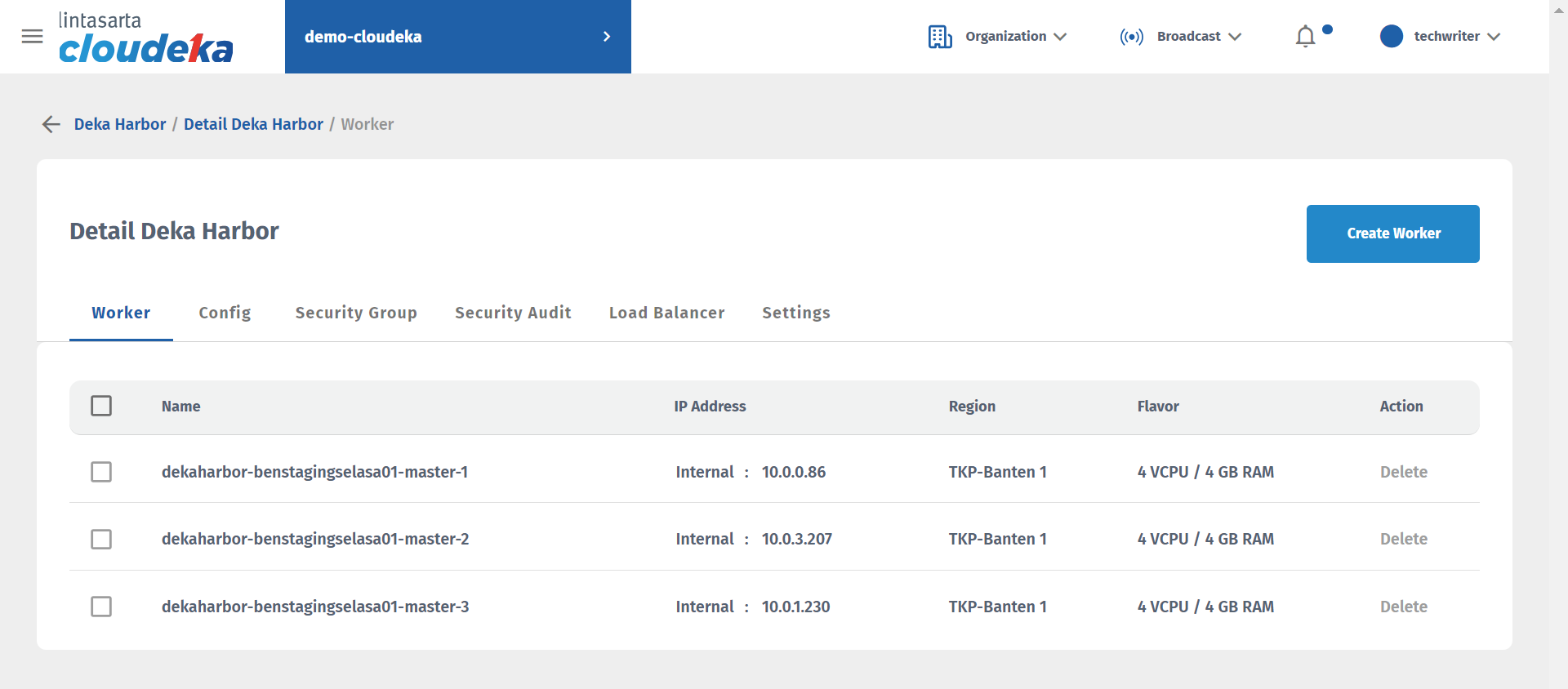Open the Load Balancer tab
1568x689 pixels.
tap(666, 313)
